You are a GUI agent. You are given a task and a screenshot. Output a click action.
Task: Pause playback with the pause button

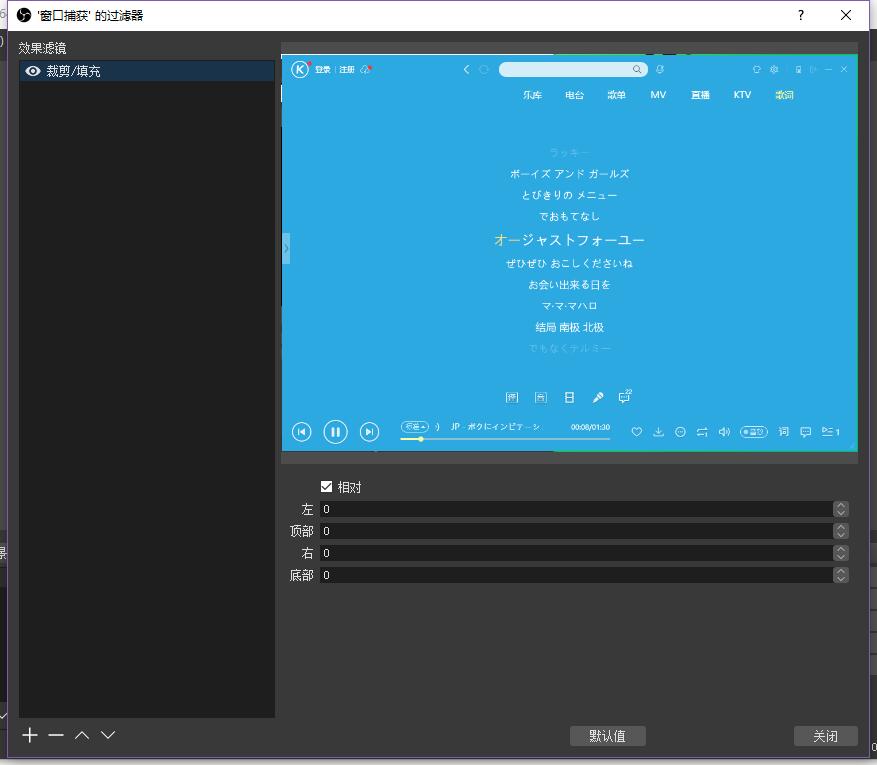coord(335,431)
